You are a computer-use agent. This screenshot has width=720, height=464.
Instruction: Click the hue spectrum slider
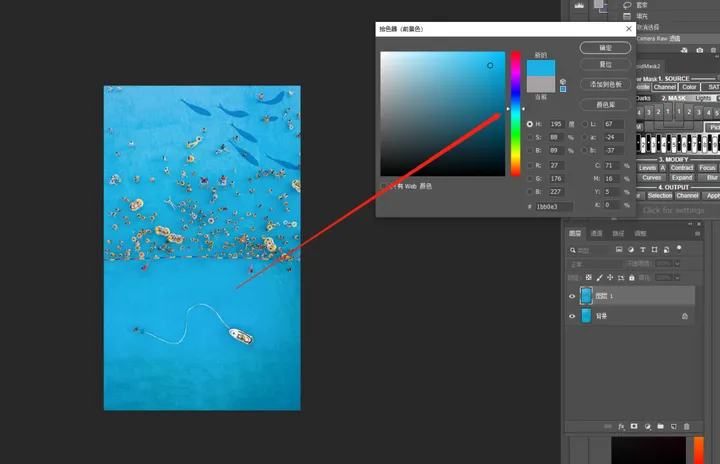pos(516,113)
